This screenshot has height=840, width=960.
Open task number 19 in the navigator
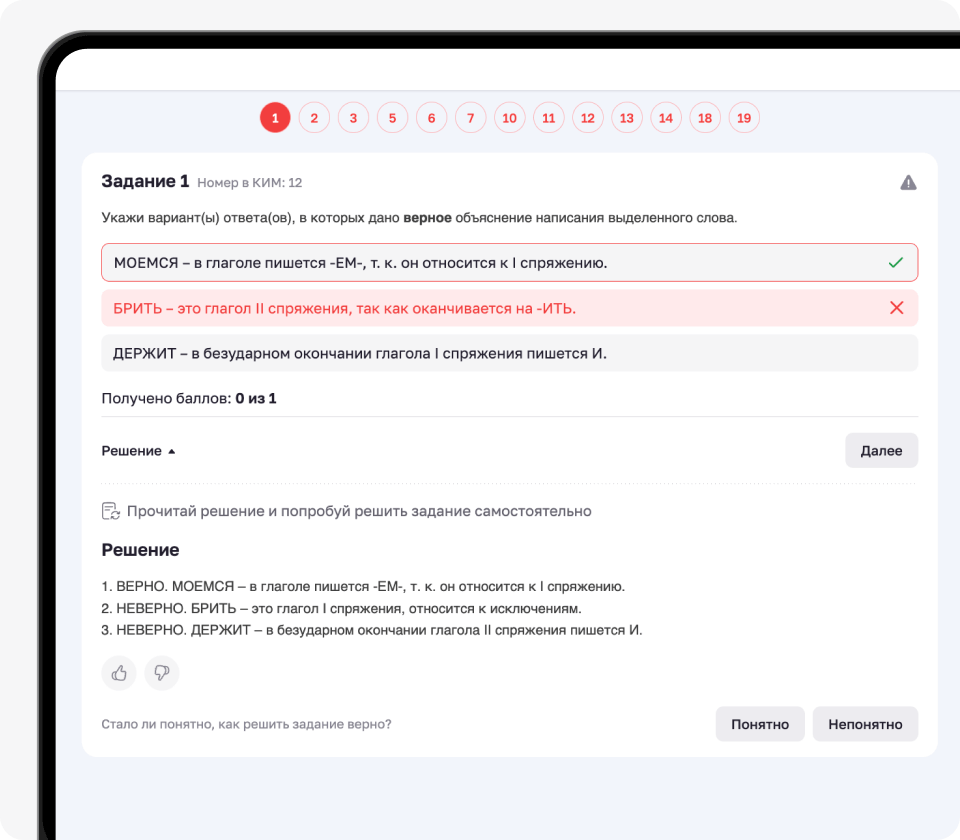744,117
